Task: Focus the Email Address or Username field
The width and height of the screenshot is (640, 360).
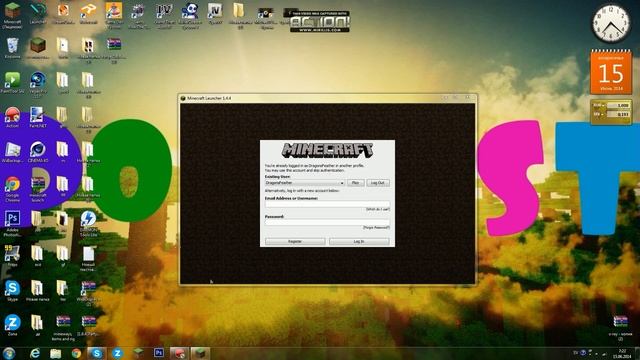Action: click(x=327, y=204)
